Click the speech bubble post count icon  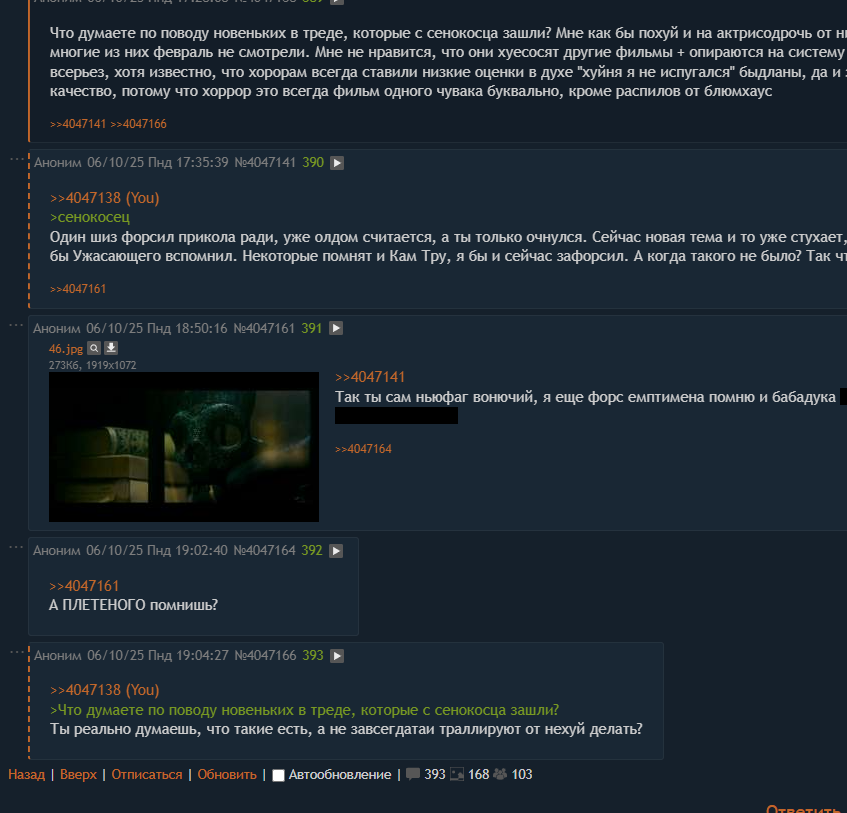point(413,774)
